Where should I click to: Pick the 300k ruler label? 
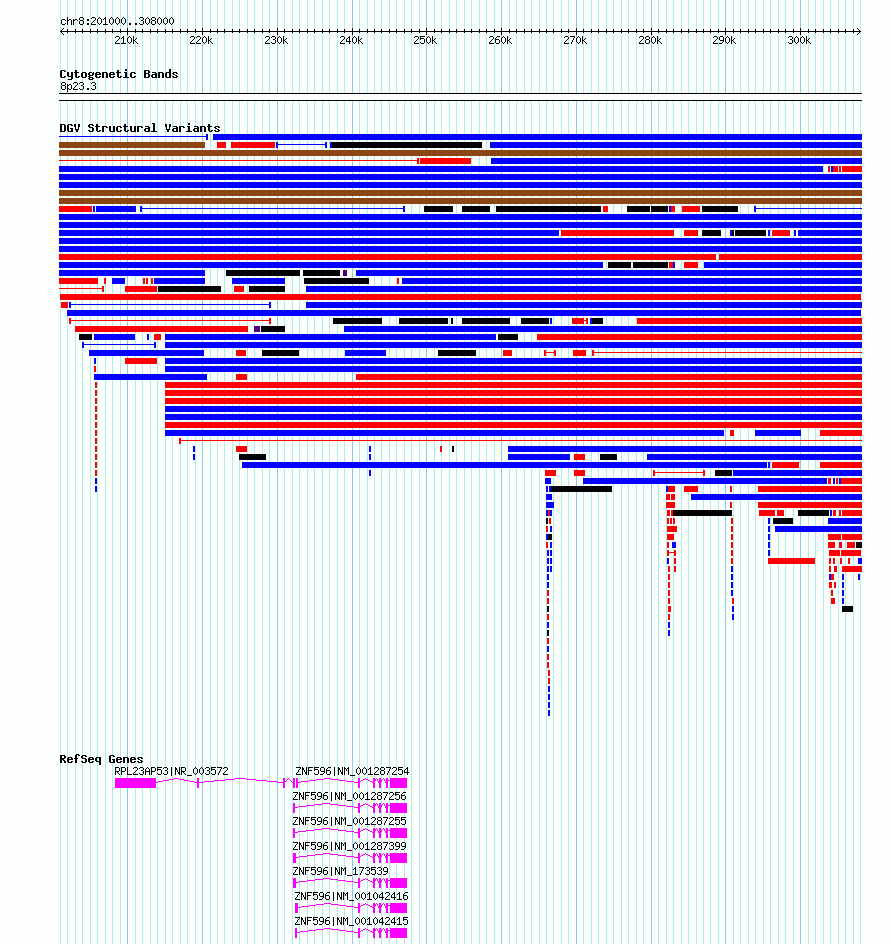click(799, 40)
